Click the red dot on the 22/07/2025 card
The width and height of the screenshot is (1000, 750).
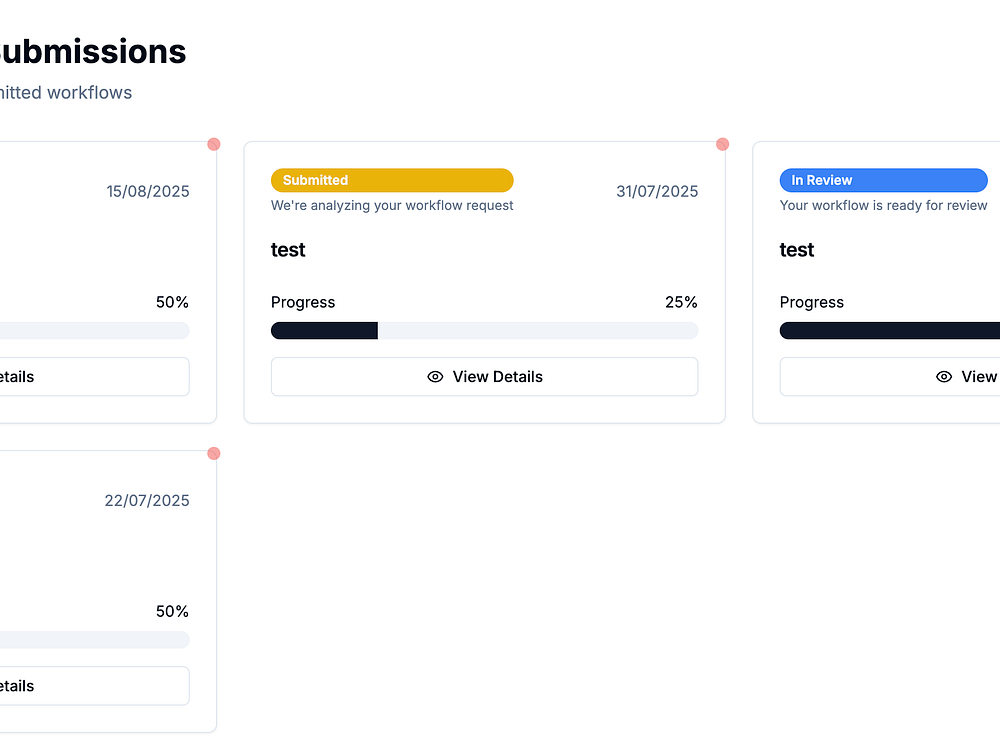click(x=213, y=453)
